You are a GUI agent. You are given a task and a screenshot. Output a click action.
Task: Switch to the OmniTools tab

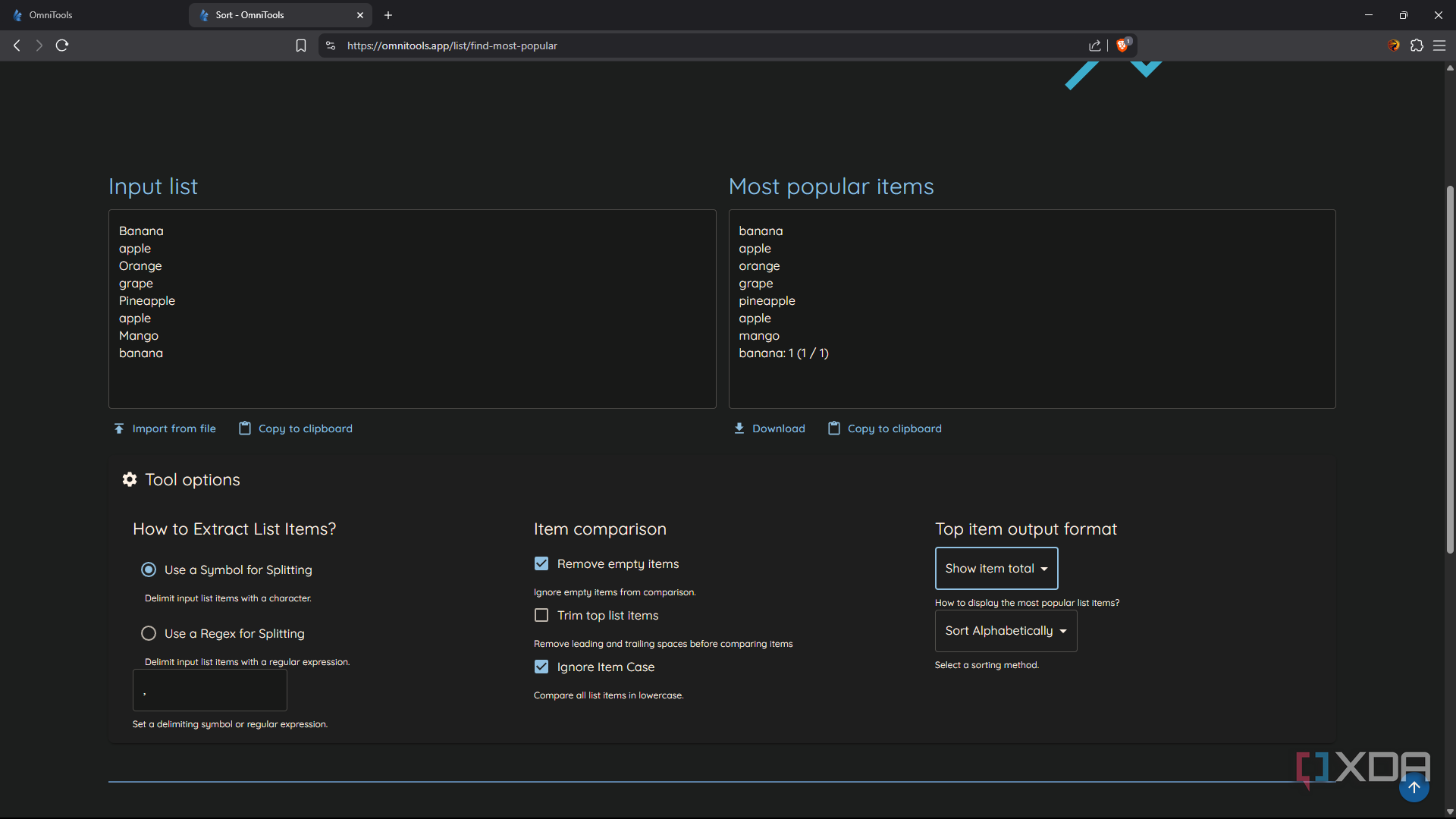point(93,15)
